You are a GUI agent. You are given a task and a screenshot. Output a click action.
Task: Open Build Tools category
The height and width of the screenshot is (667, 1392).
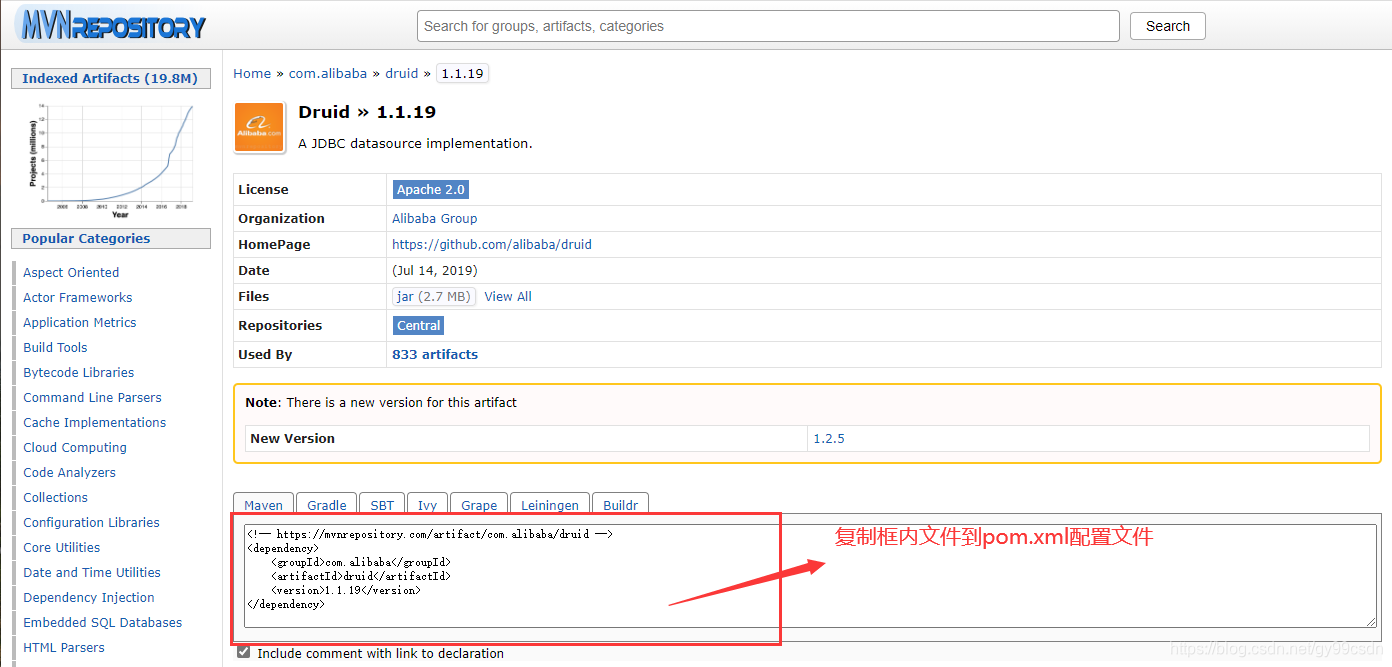55,347
